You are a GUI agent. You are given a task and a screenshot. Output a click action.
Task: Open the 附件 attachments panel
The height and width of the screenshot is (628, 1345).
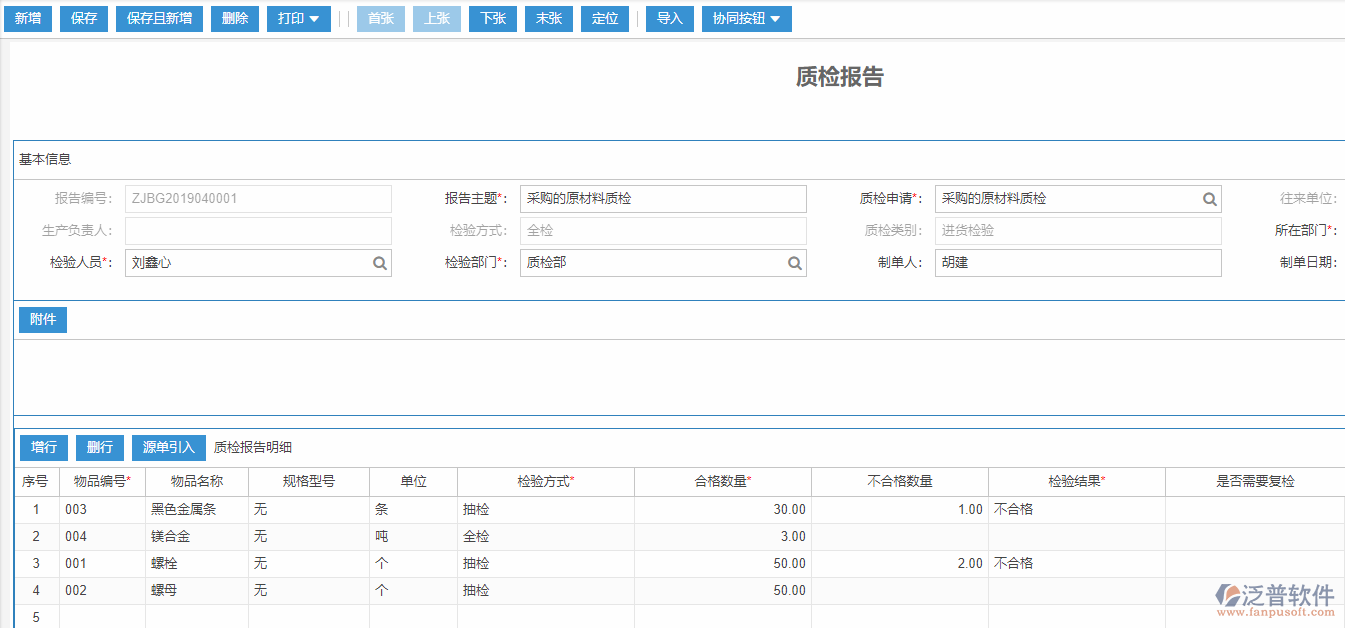tap(42, 319)
